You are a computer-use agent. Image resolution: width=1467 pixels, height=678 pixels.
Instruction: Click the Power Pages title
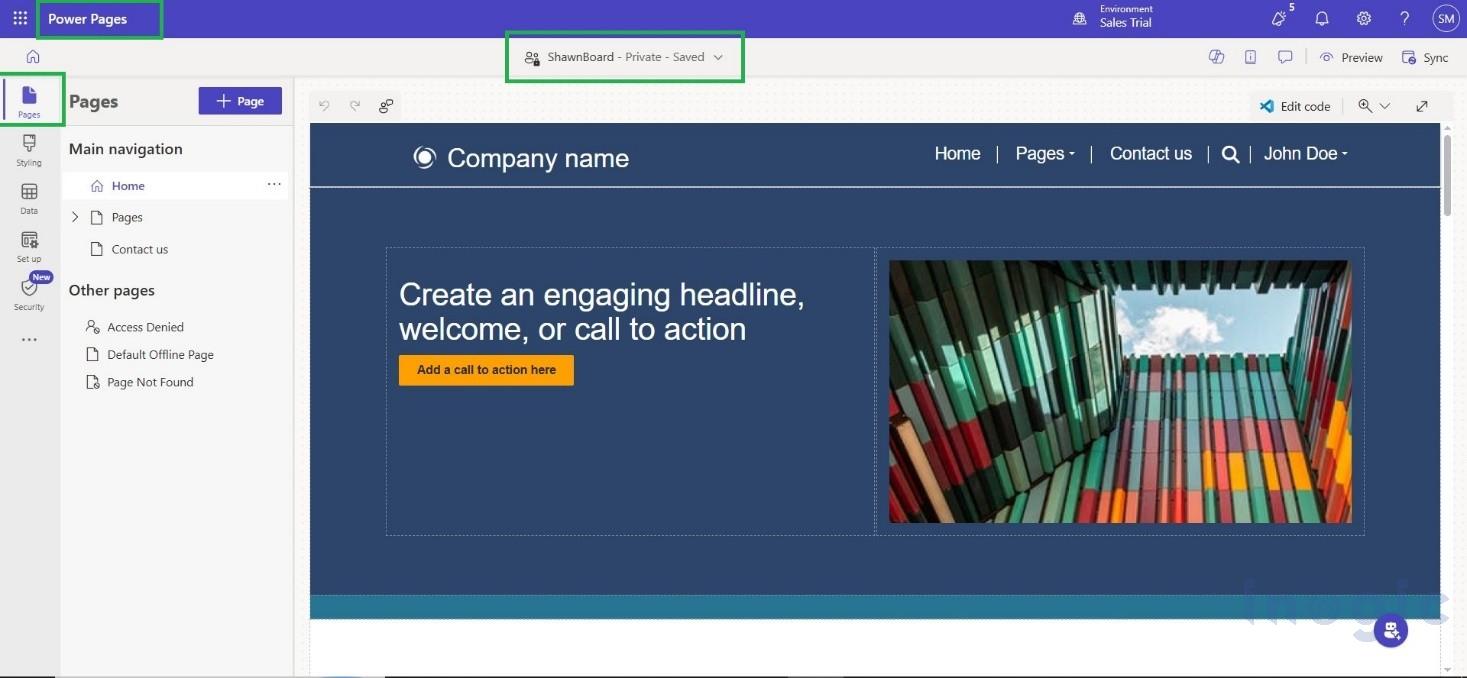coord(88,19)
